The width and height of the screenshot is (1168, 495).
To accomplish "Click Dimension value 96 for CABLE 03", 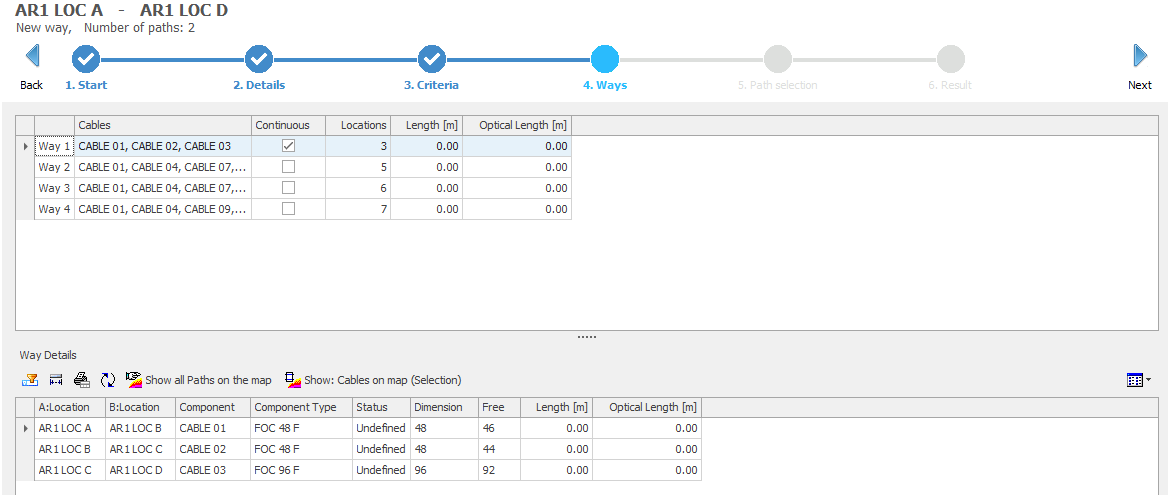I will coord(444,470).
